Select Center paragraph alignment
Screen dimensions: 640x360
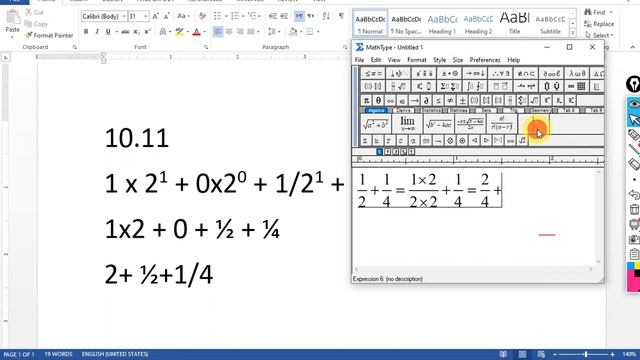[x=229, y=31]
